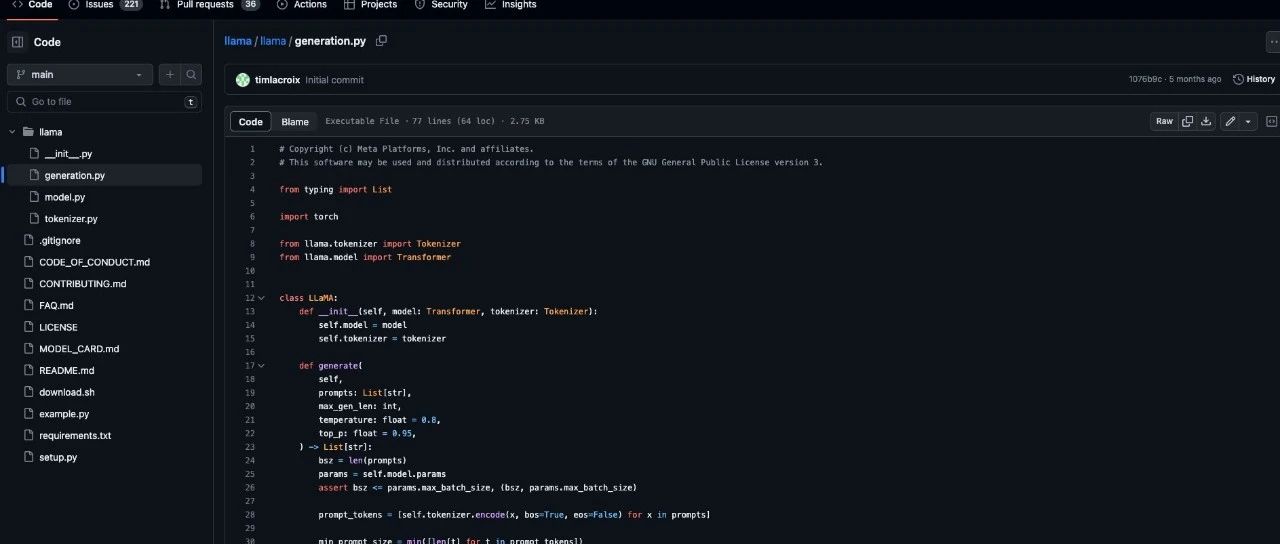Click the search icon beside the branch selector

[191, 74]
